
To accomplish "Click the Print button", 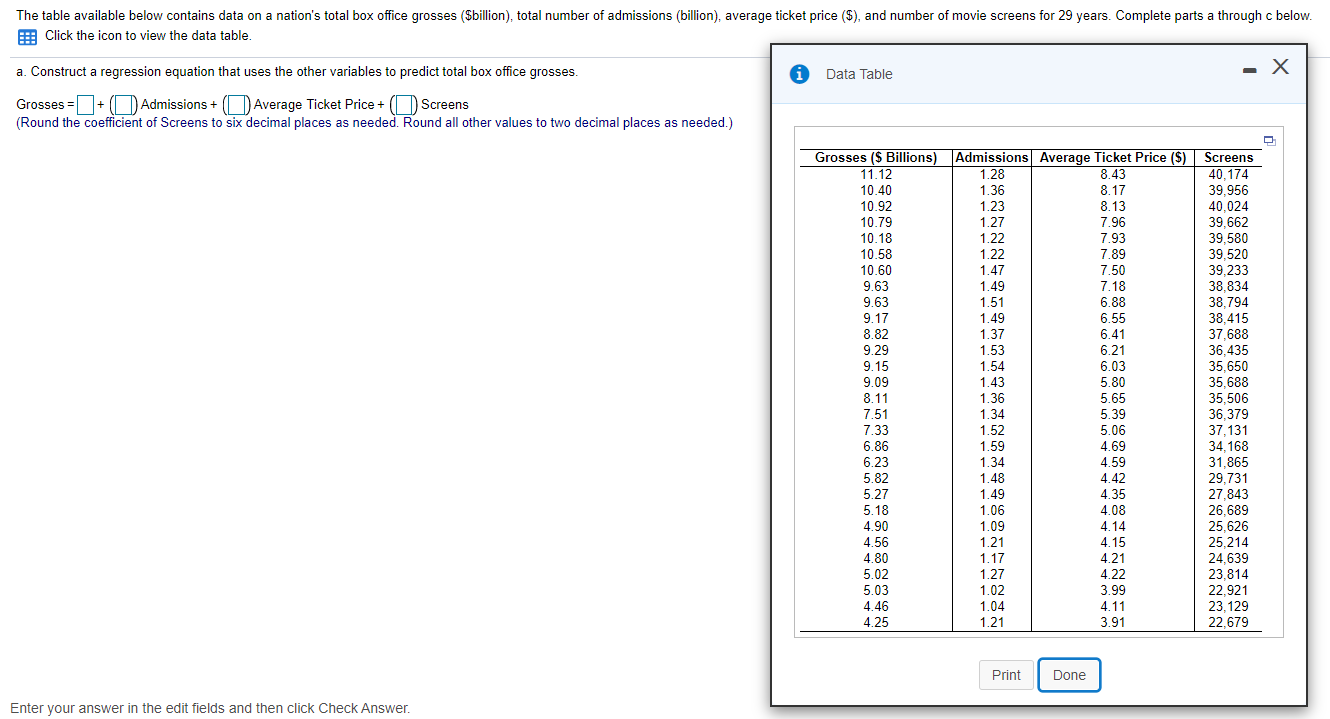I will (x=1006, y=675).
